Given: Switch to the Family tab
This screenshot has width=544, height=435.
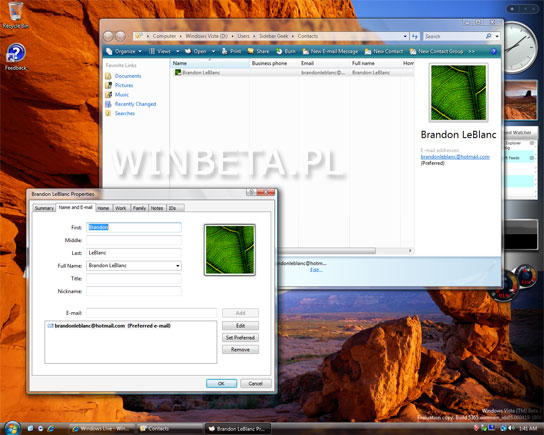Looking at the screenshot, I should (x=139, y=208).
